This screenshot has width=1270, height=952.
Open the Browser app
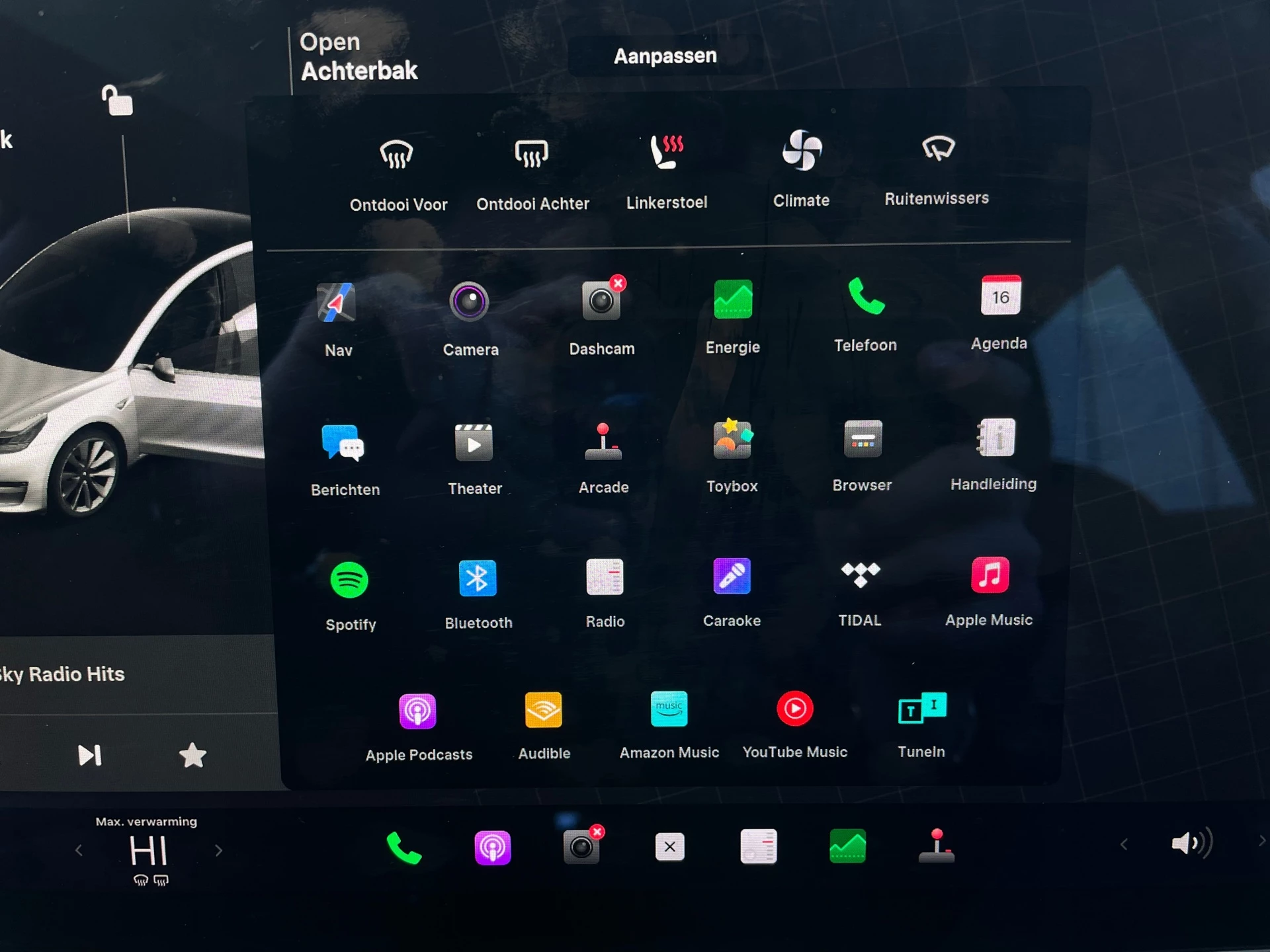tap(862, 439)
